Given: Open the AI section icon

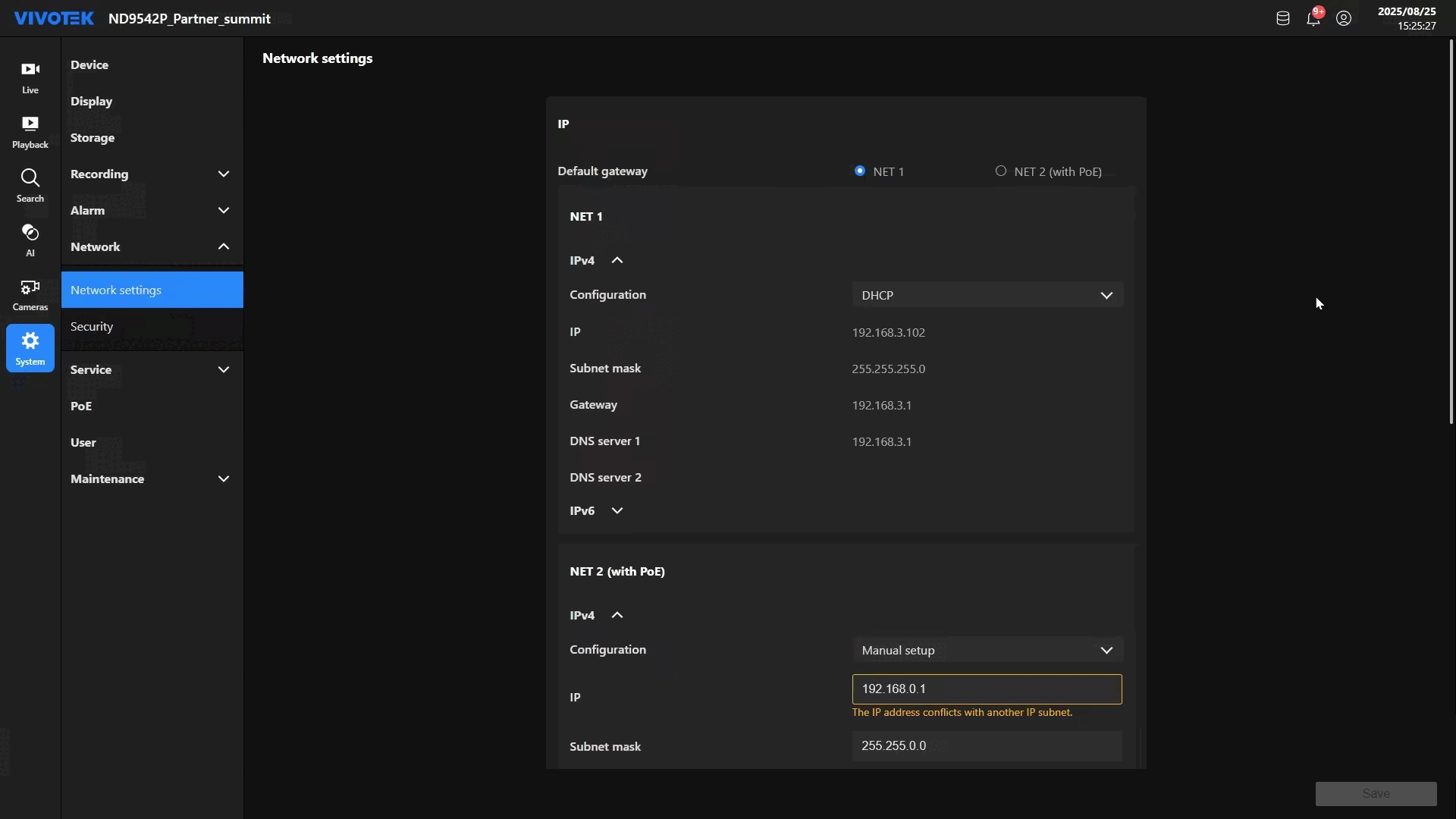Looking at the screenshot, I should (x=30, y=240).
